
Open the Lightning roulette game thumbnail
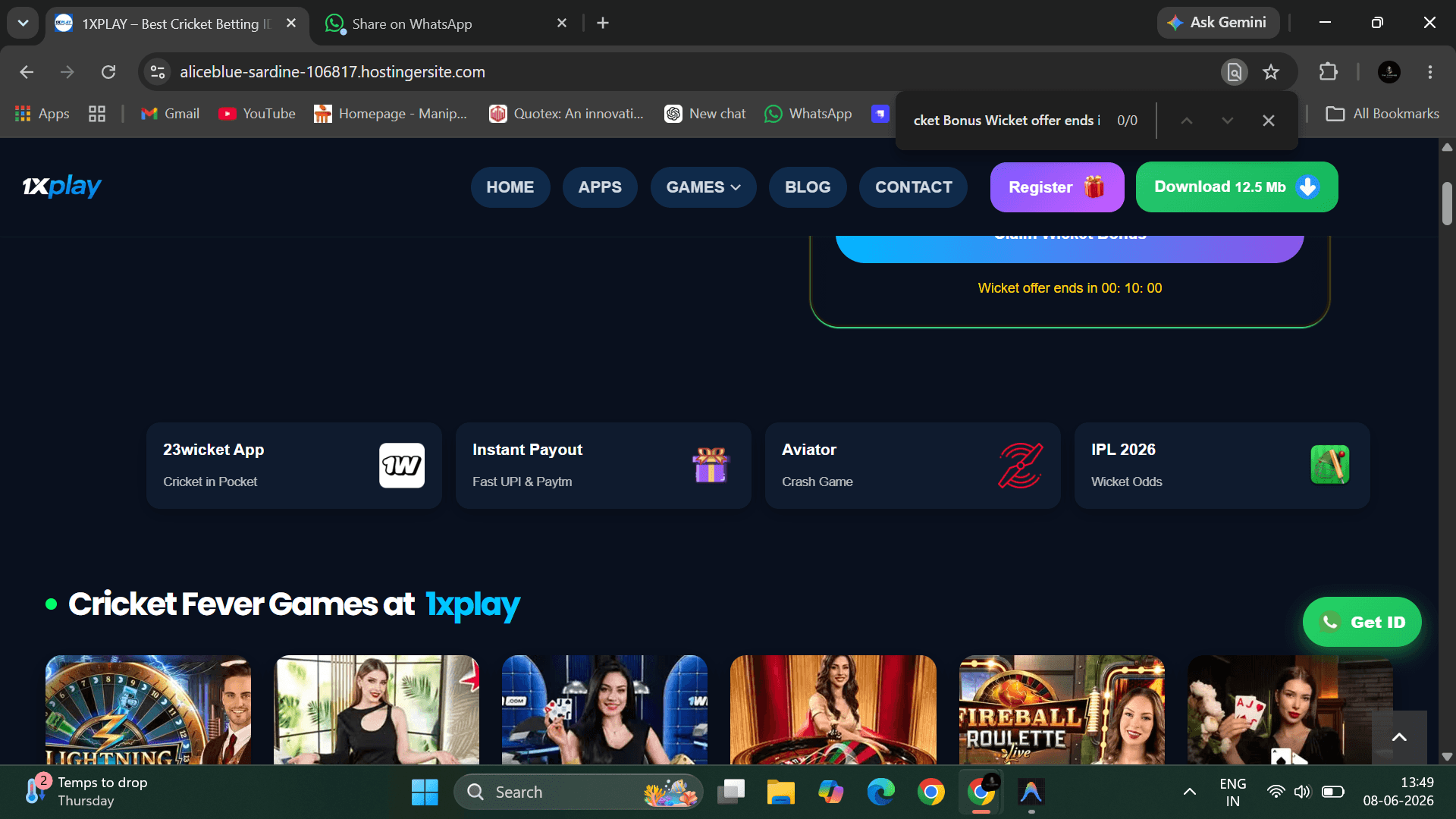pyautogui.click(x=148, y=710)
